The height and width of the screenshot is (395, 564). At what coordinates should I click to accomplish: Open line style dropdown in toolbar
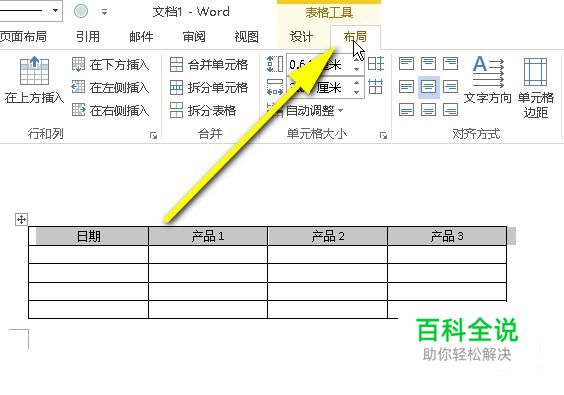point(55,10)
